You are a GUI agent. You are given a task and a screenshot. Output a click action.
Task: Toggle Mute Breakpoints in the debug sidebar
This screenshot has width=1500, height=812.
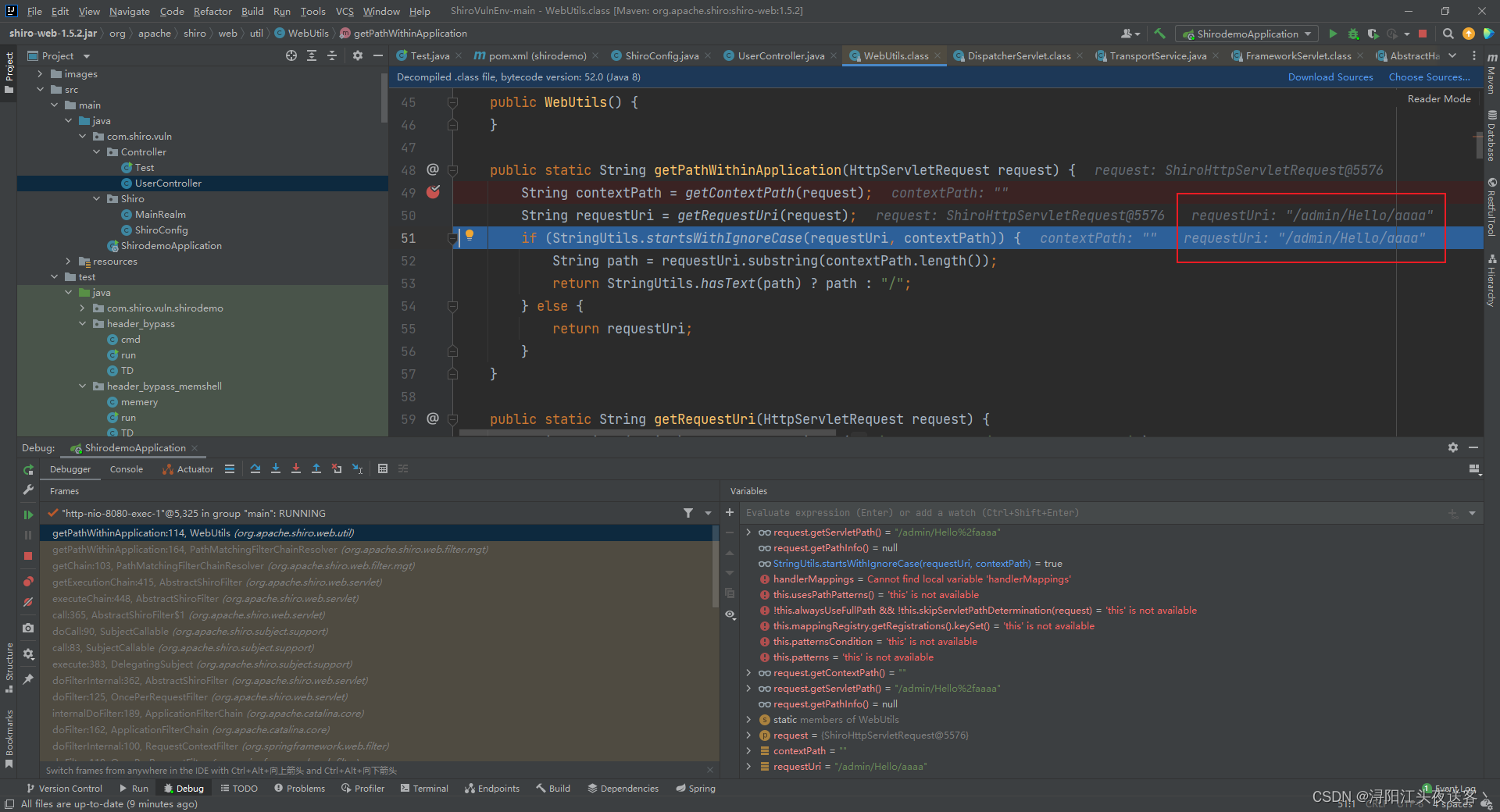(x=28, y=602)
